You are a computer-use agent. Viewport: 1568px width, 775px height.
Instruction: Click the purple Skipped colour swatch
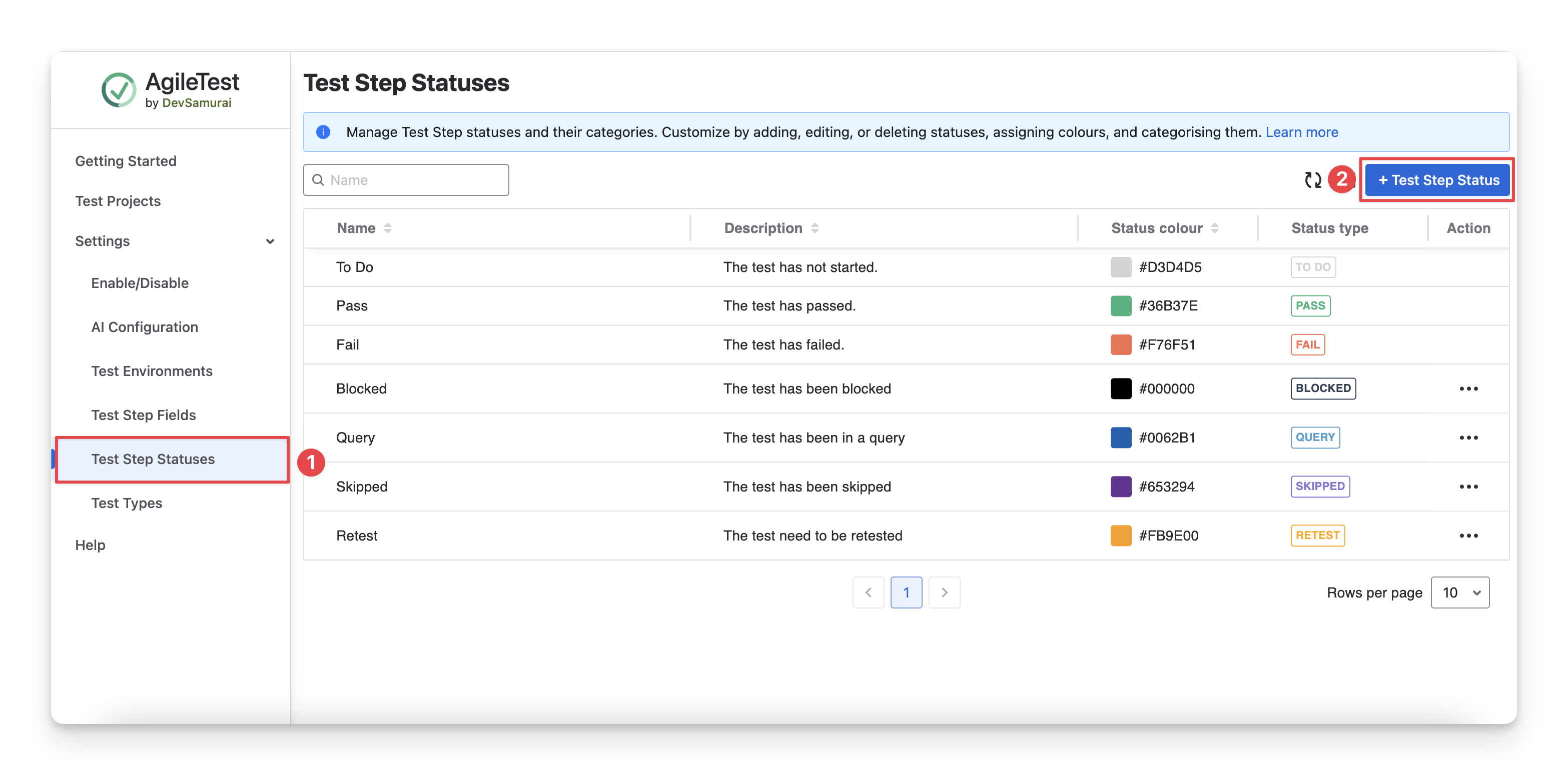tap(1121, 486)
